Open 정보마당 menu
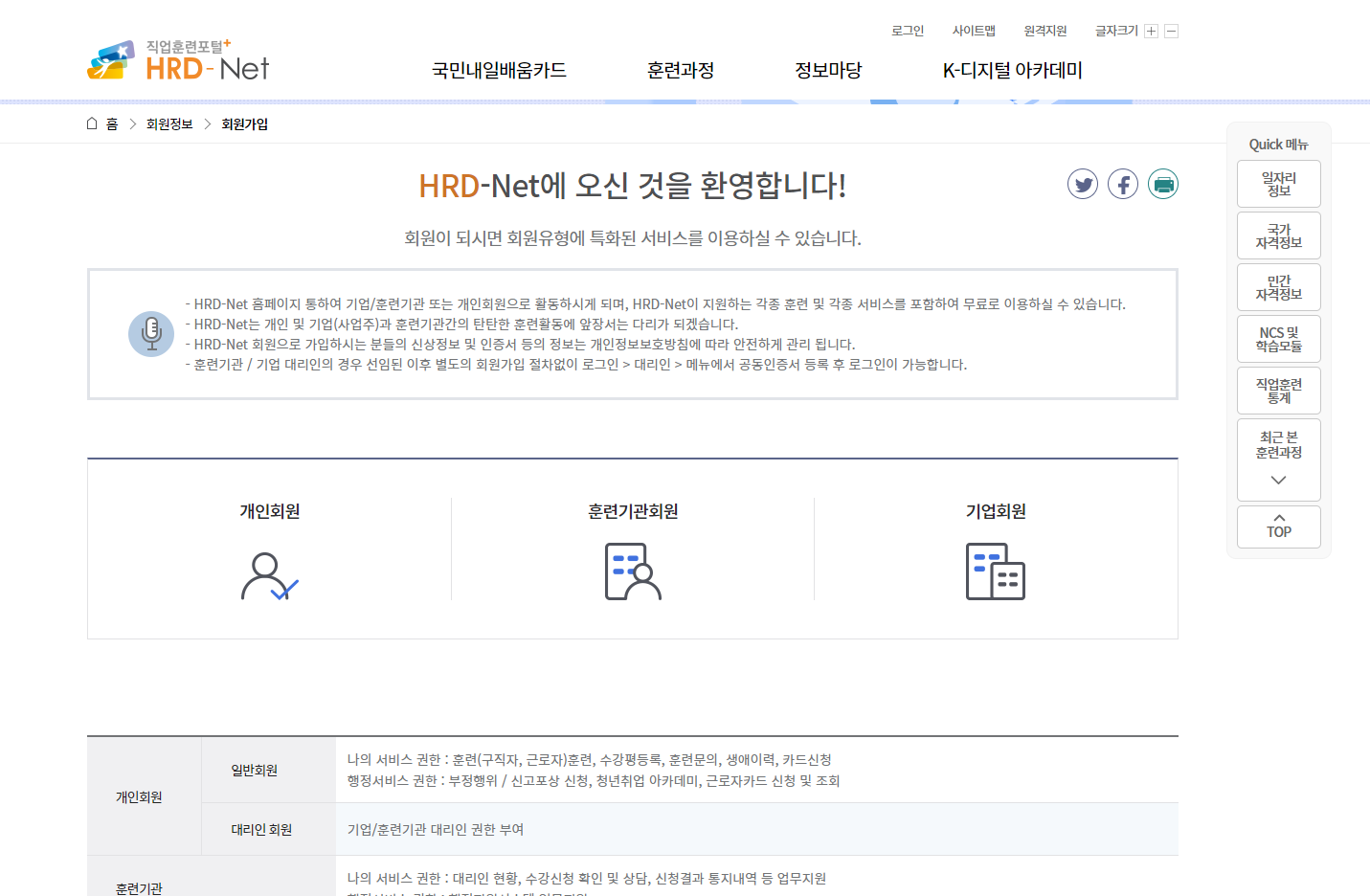The height and width of the screenshot is (896, 1370). [x=828, y=70]
